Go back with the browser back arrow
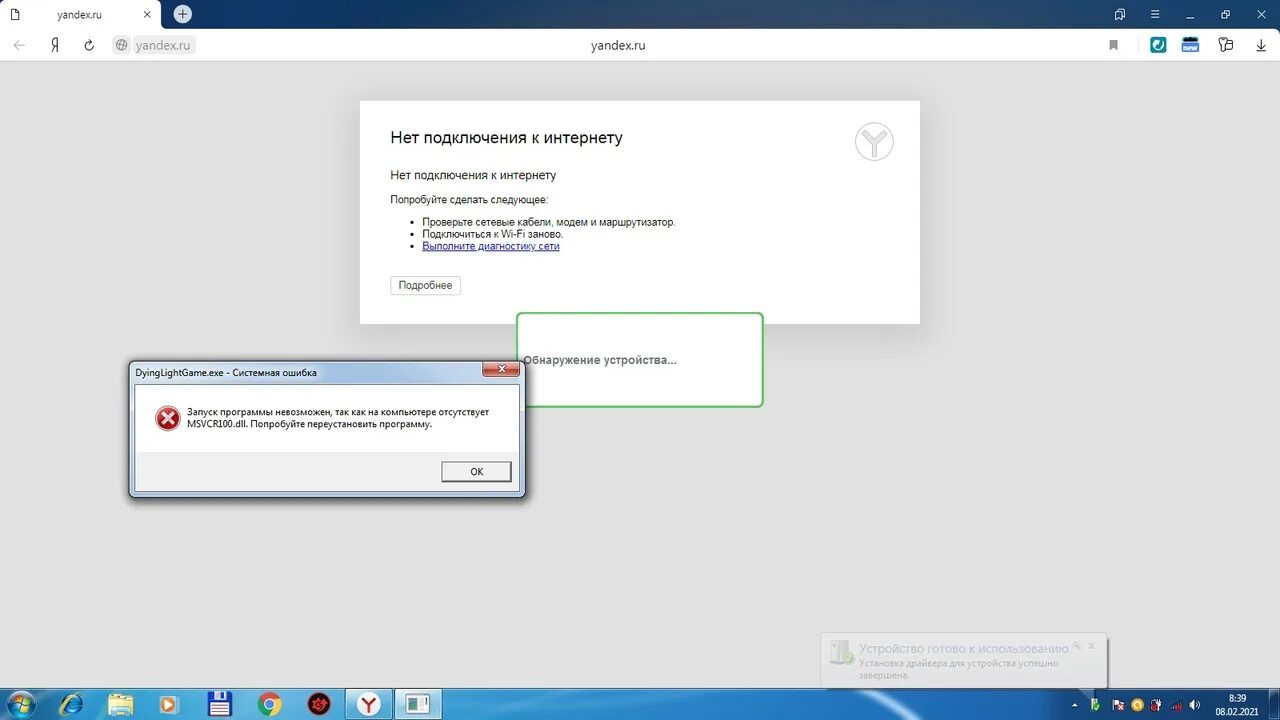Screen dimensions: 1280x720 [19, 45]
